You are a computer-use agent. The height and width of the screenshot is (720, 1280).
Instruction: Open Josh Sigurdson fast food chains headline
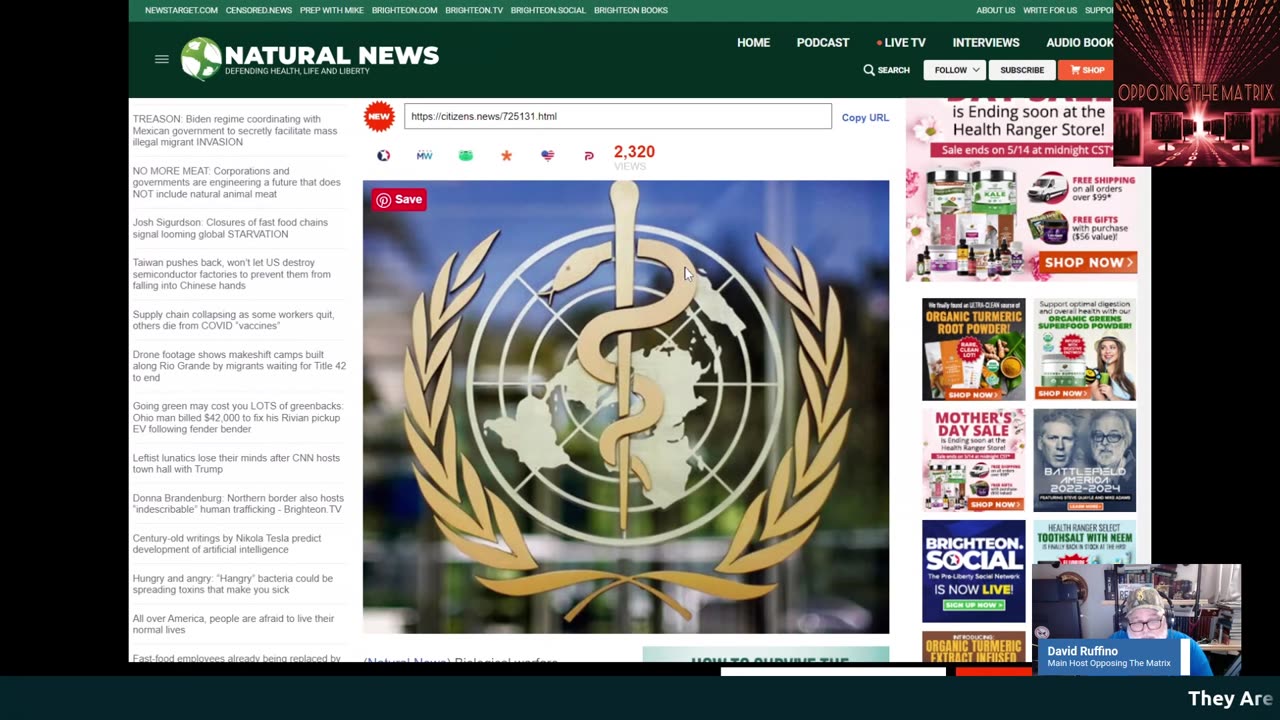230,228
